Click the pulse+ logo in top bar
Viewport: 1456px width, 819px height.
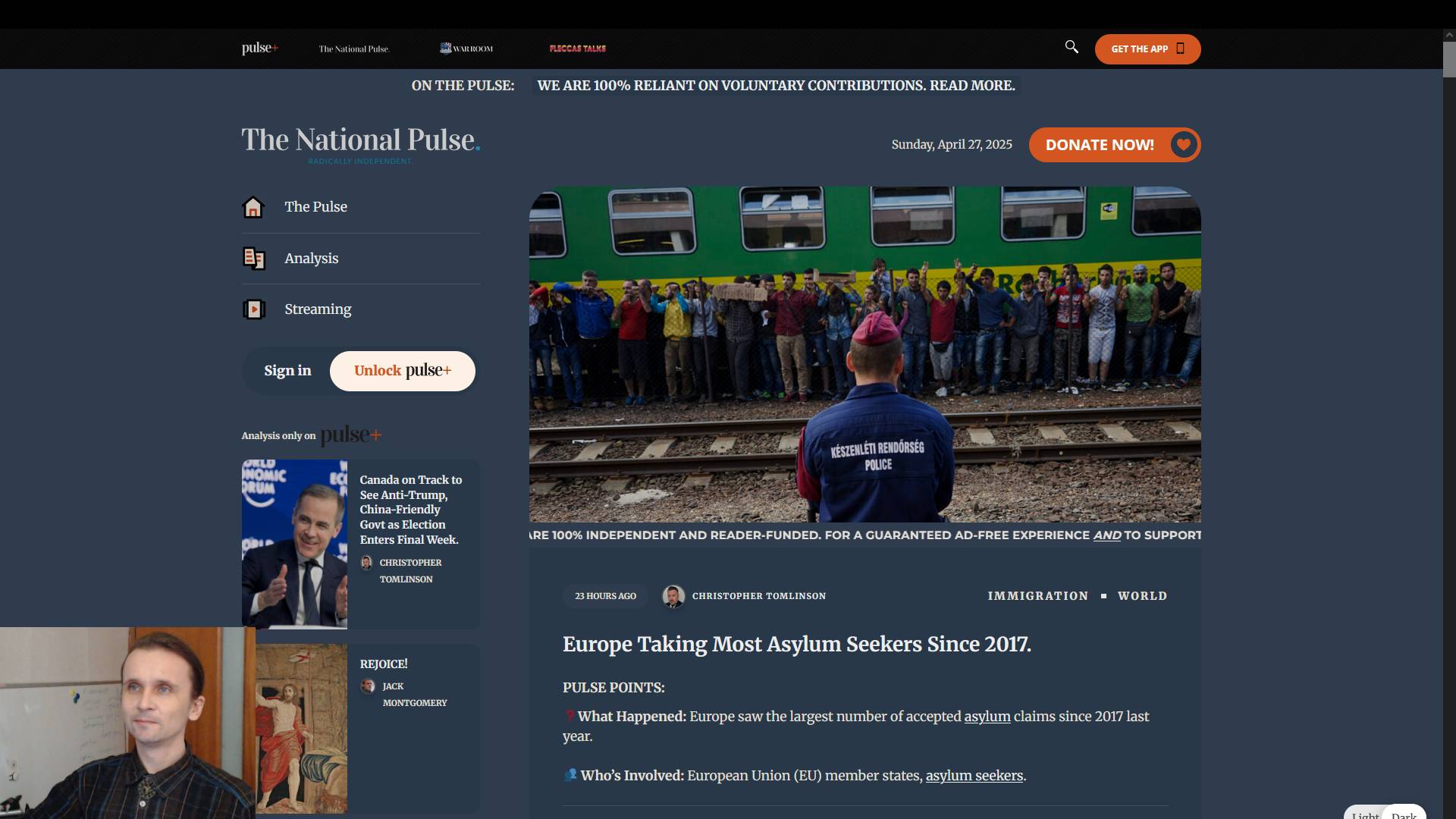pyautogui.click(x=260, y=48)
